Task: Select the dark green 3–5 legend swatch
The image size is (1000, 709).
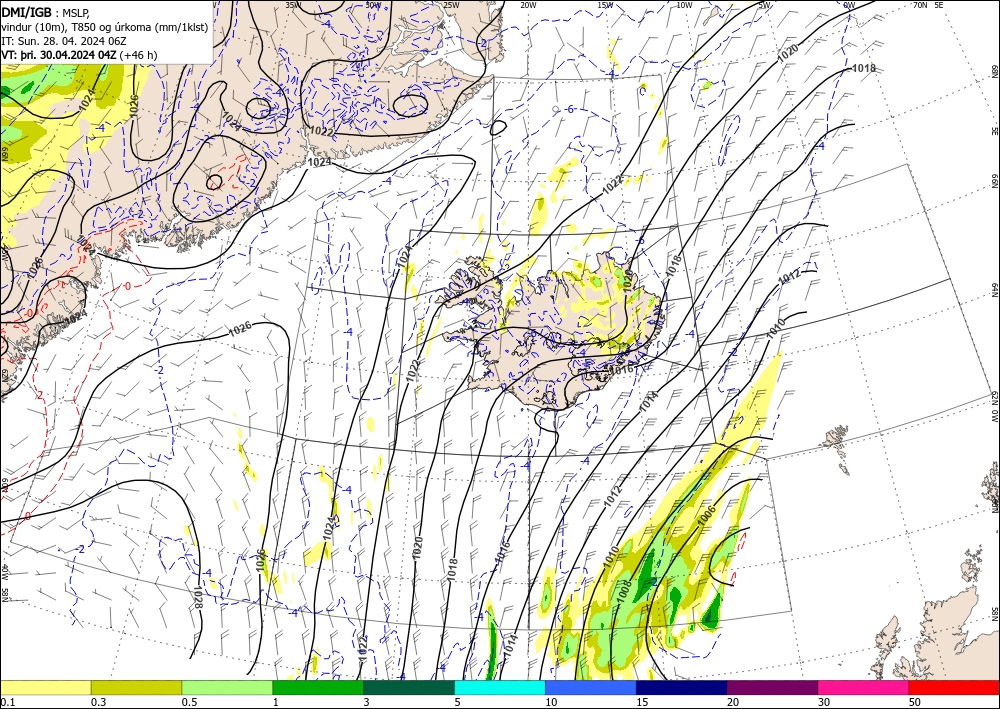Action: [409, 688]
